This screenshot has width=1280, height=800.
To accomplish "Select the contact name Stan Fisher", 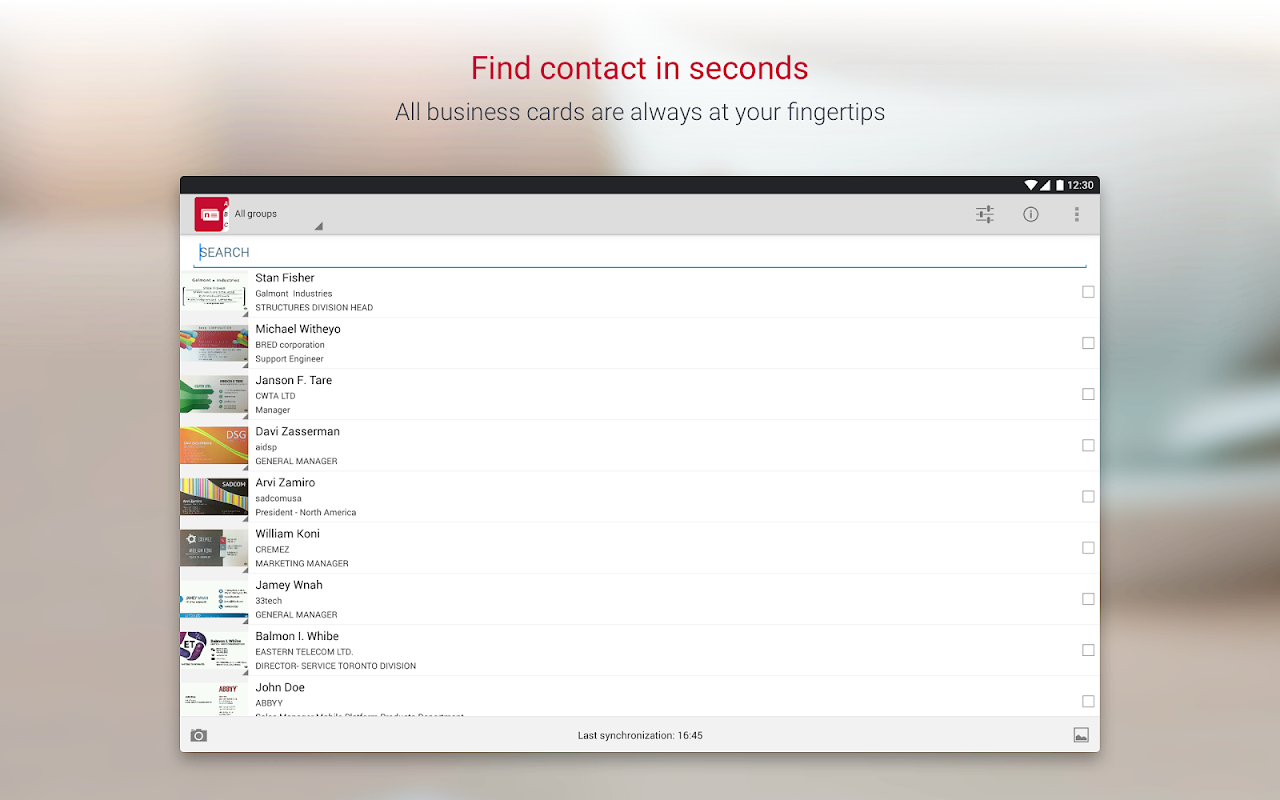I will click(285, 278).
